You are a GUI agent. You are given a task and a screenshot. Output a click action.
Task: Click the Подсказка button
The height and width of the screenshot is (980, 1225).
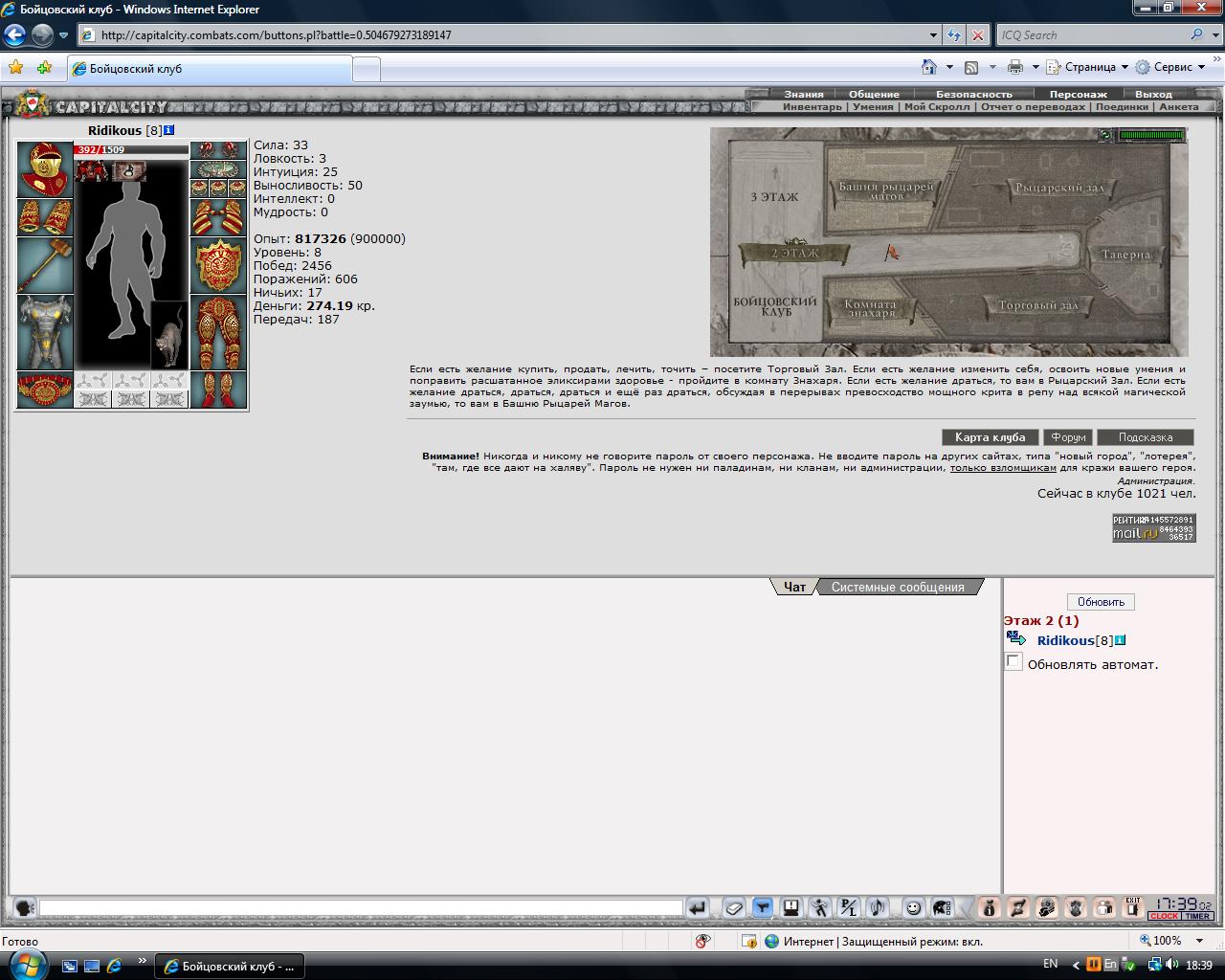tap(1146, 437)
